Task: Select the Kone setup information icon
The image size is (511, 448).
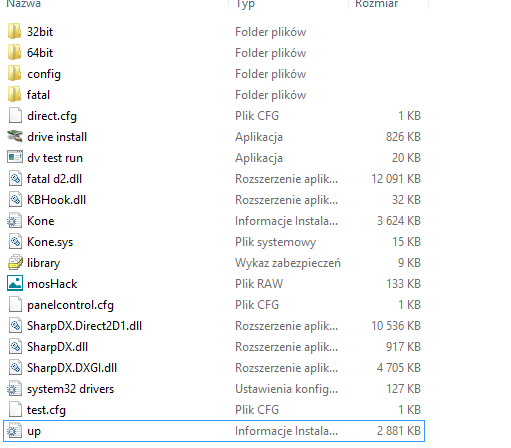Action: (x=15, y=221)
